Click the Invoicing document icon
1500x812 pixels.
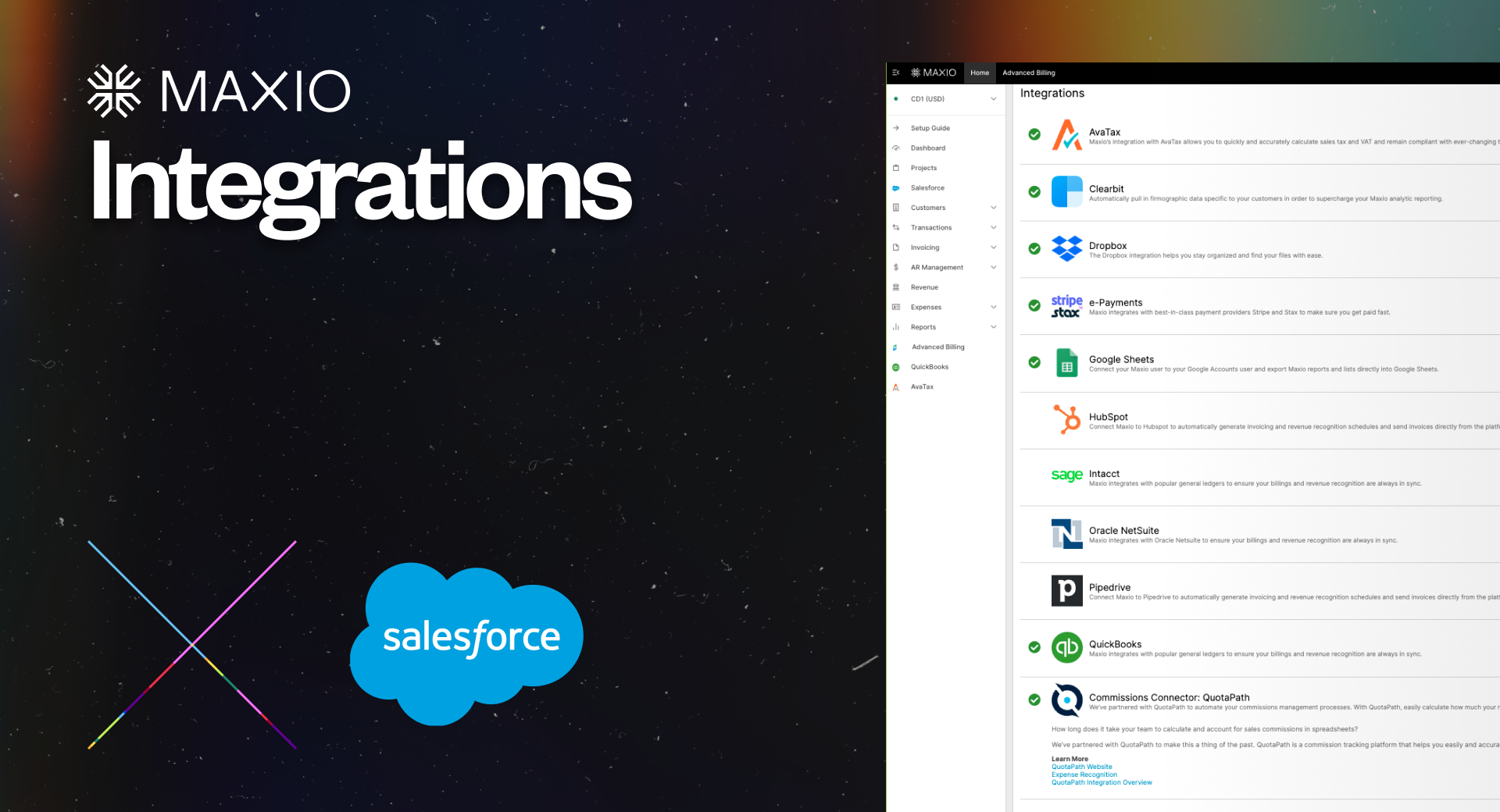pyautogui.click(x=896, y=248)
